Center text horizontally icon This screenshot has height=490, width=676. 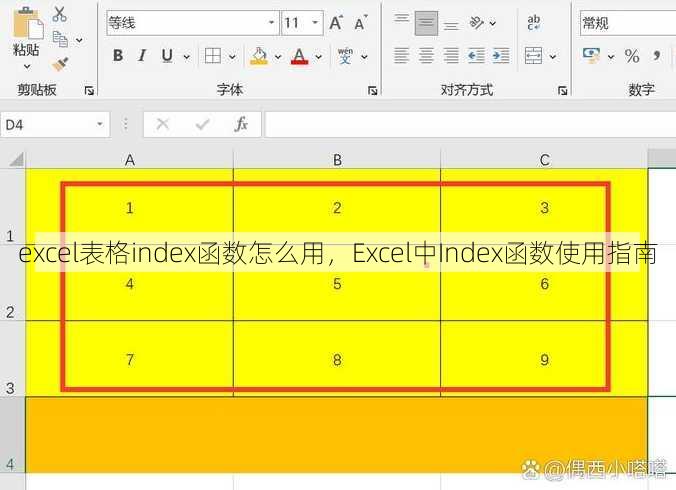click(x=426, y=56)
